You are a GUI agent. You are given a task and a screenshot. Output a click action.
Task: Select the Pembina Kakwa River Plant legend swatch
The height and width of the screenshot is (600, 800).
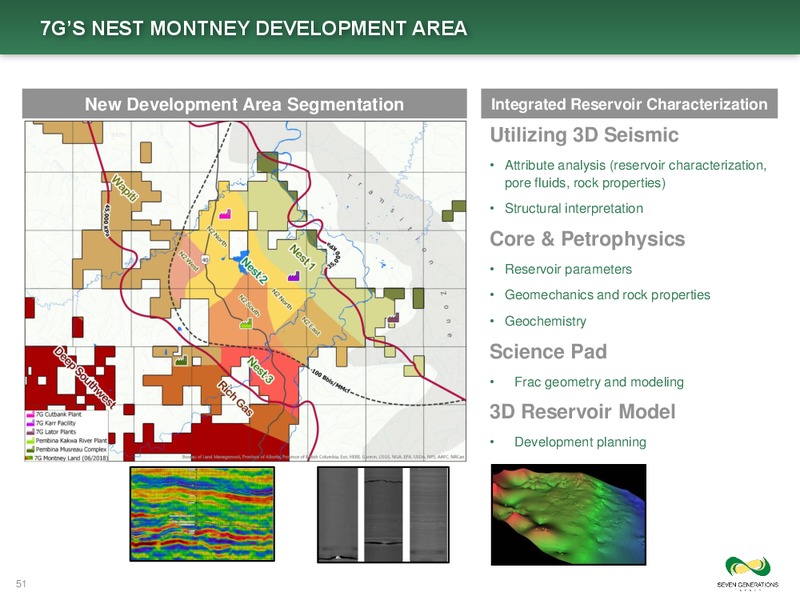tap(30, 440)
